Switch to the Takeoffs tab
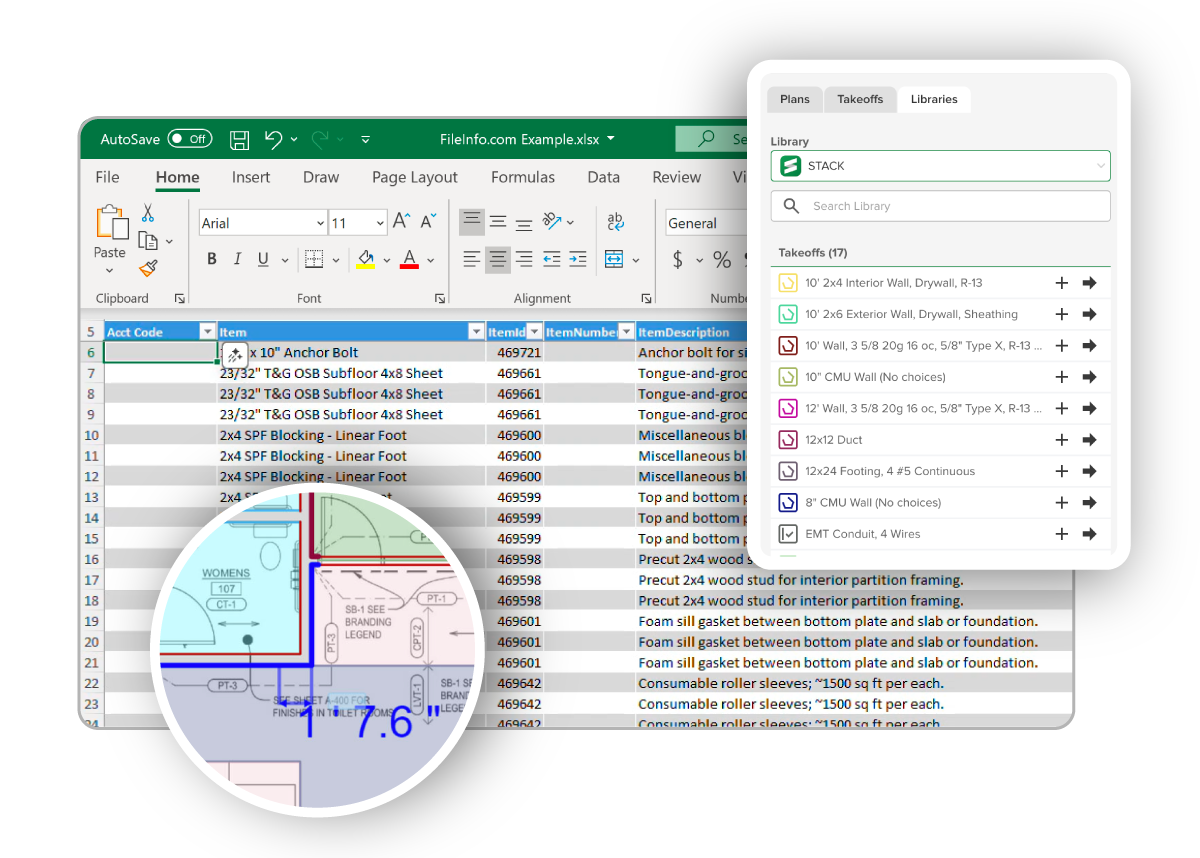This screenshot has width=1200, height=858. click(860, 99)
